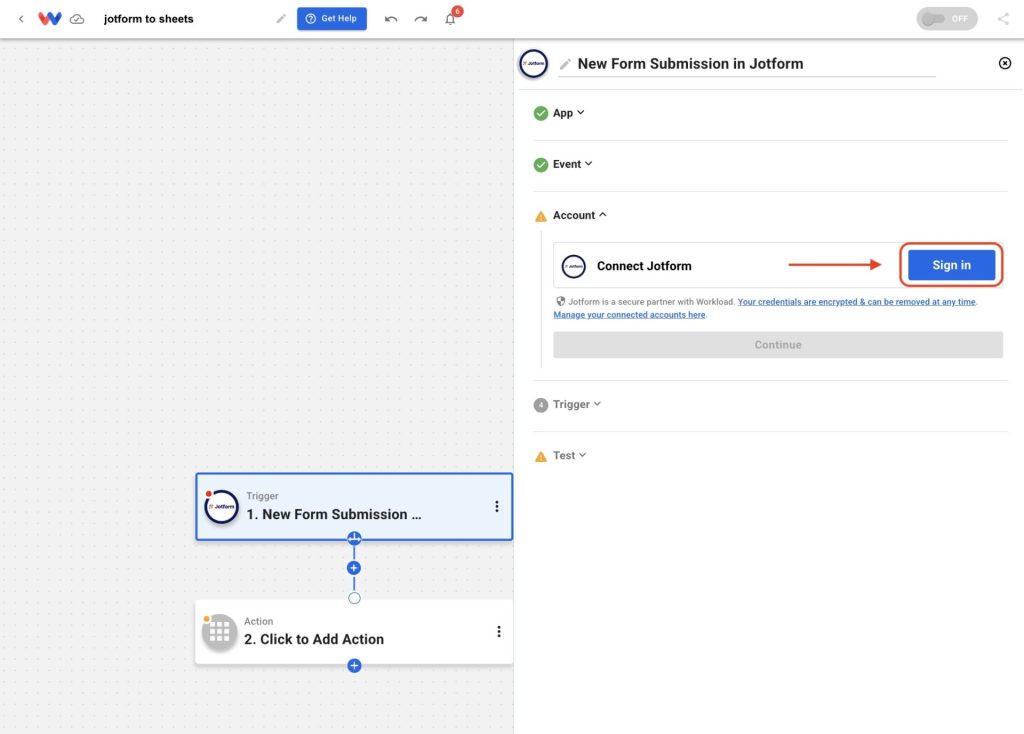Select the New Form Submission trigger card
The image size is (1024, 734).
coord(354,507)
